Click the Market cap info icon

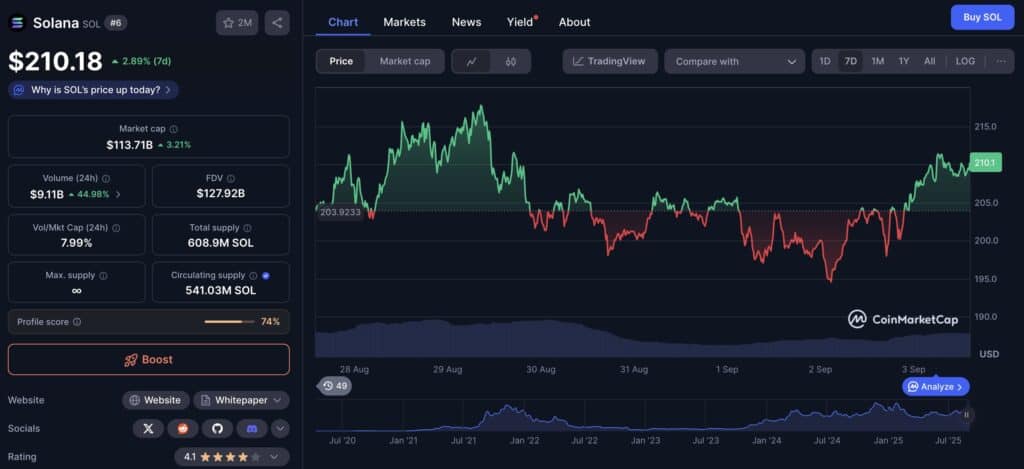174,129
